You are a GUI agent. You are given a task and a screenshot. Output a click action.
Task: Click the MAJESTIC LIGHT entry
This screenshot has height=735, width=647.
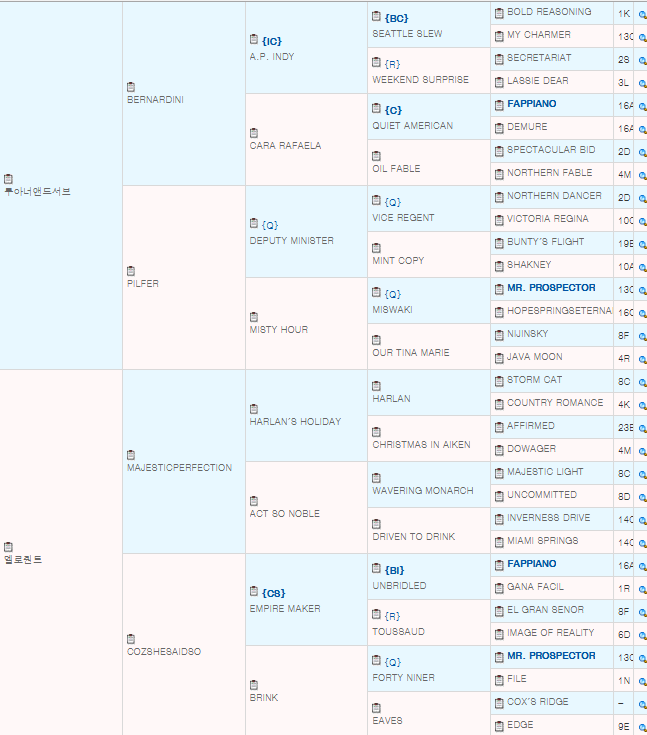(x=545, y=472)
